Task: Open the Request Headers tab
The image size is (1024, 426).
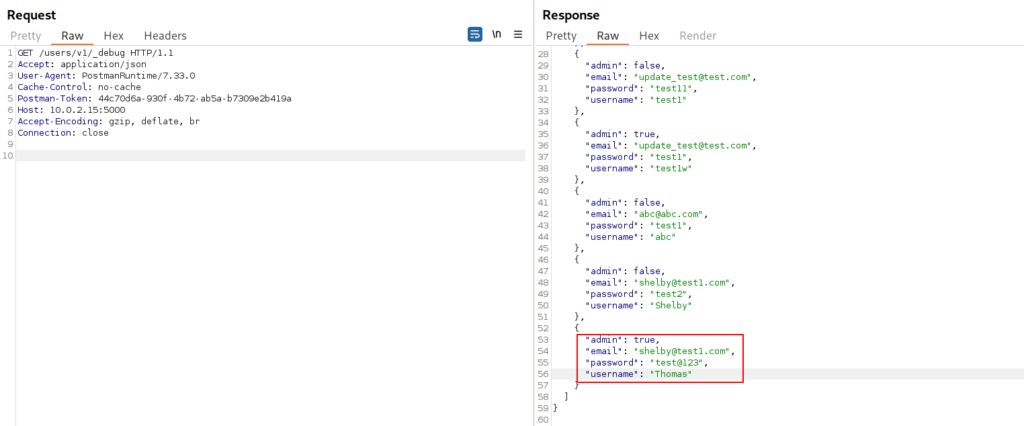Action: (165, 36)
